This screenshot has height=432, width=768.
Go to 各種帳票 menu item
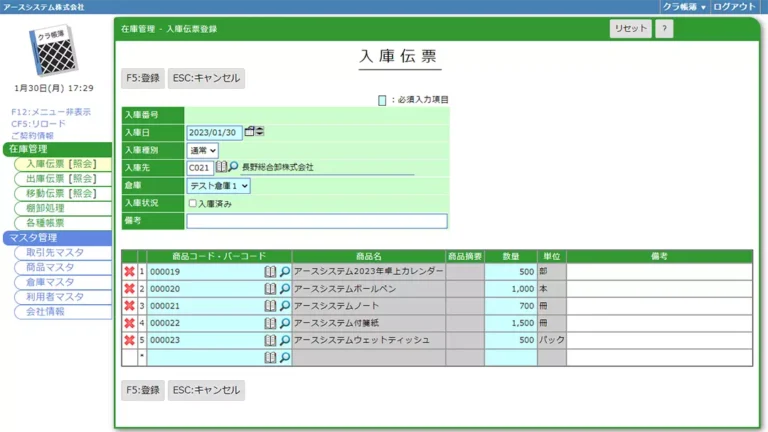pyautogui.click(x=62, y=223)
